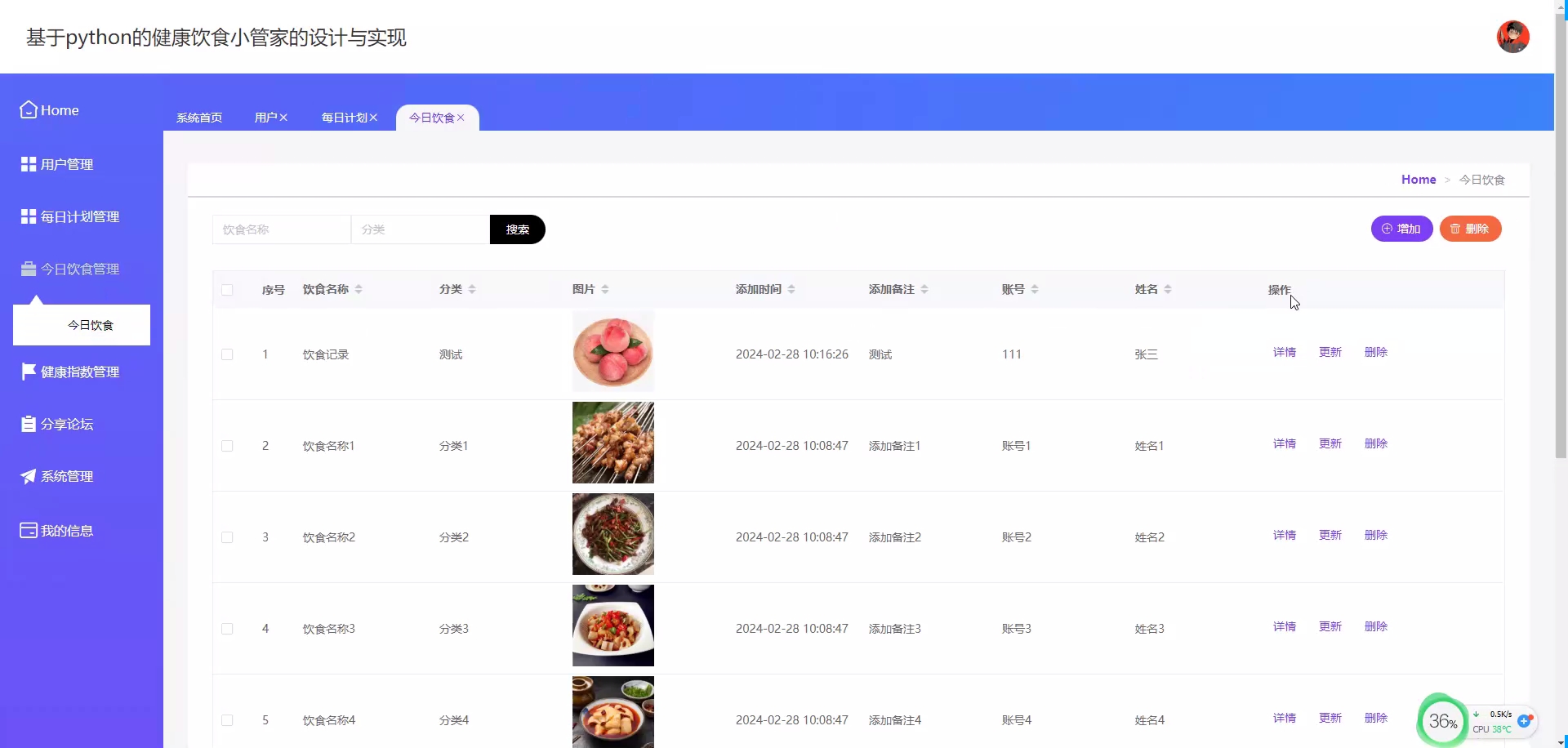Toggle the select-all checkbox in table header
This screenshot has height=748, width=1568.
coord(227,289)
